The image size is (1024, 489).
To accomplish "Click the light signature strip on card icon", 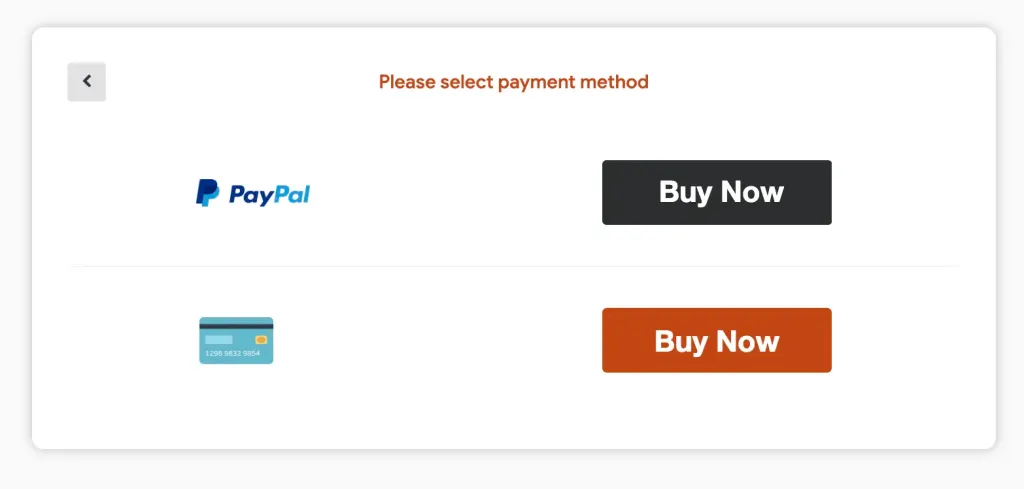I will tap(219, 339).
